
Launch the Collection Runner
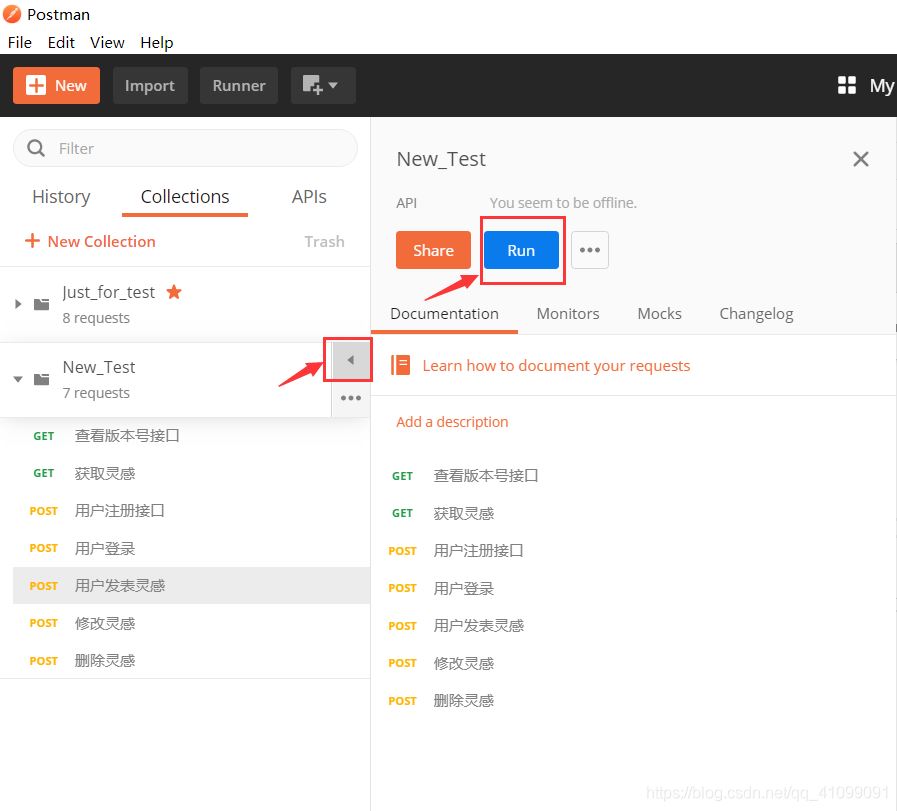[239, 85]
